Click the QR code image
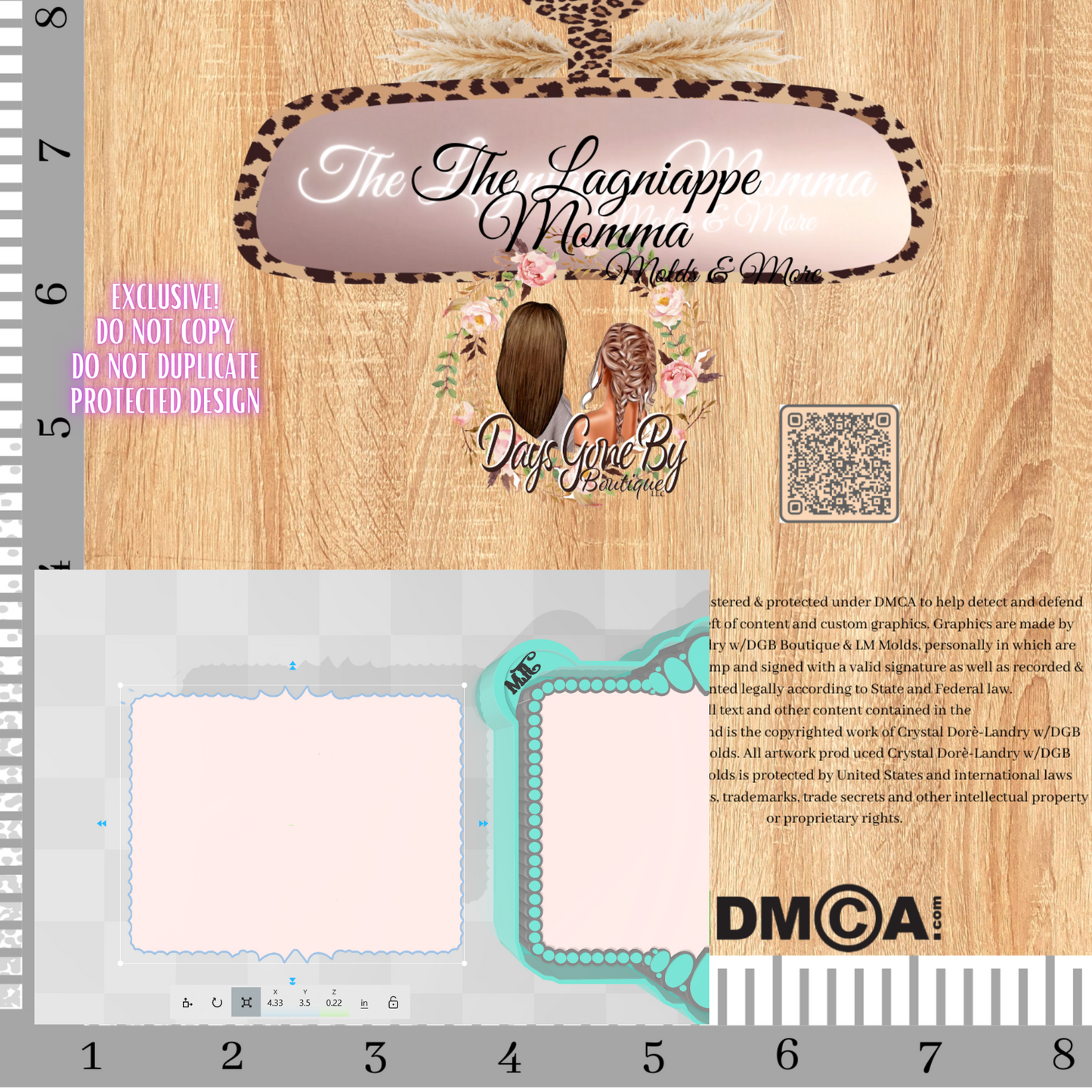The width and height of the screenshot is (1092, 1092). click(839, 463)
